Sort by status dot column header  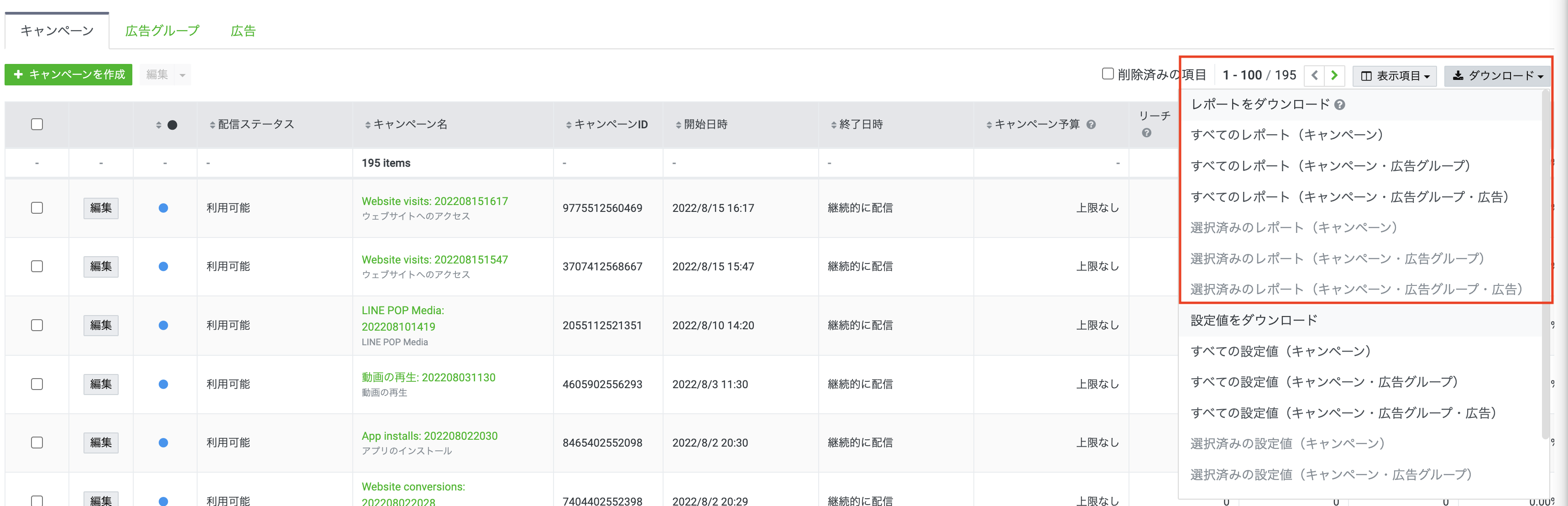pos(166,125)
